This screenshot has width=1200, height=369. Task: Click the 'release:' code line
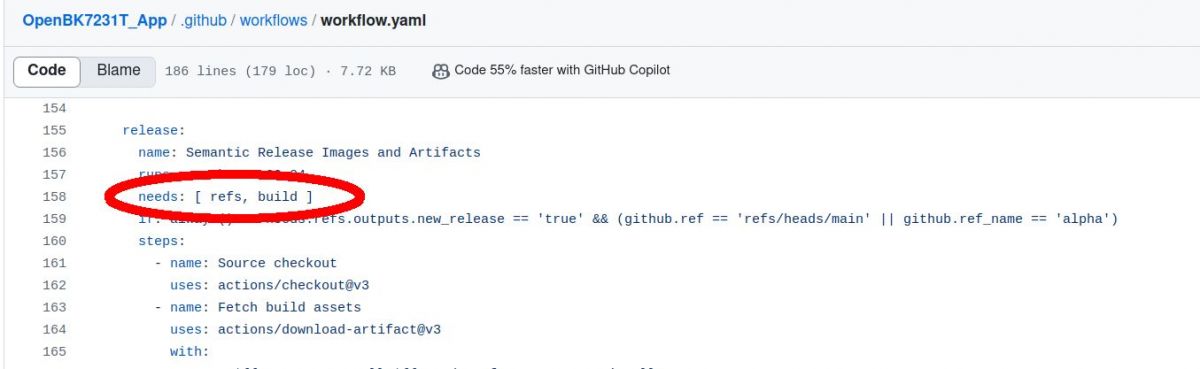click(x=154, y=130)
